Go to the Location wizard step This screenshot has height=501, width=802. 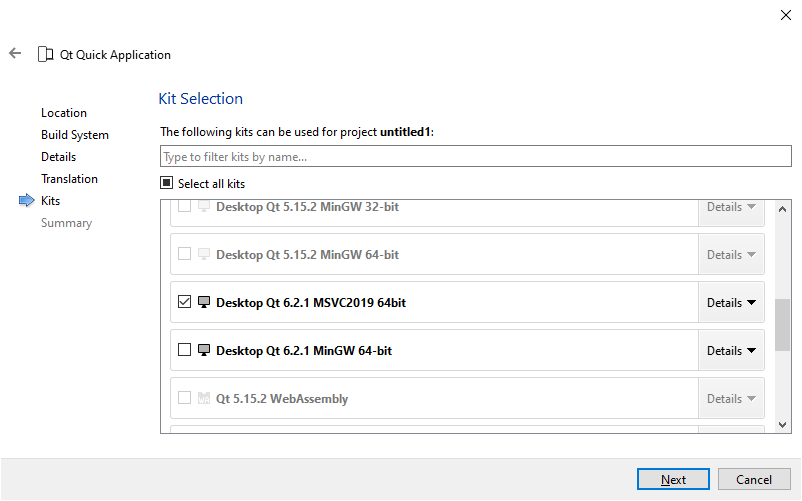point(64,113)
